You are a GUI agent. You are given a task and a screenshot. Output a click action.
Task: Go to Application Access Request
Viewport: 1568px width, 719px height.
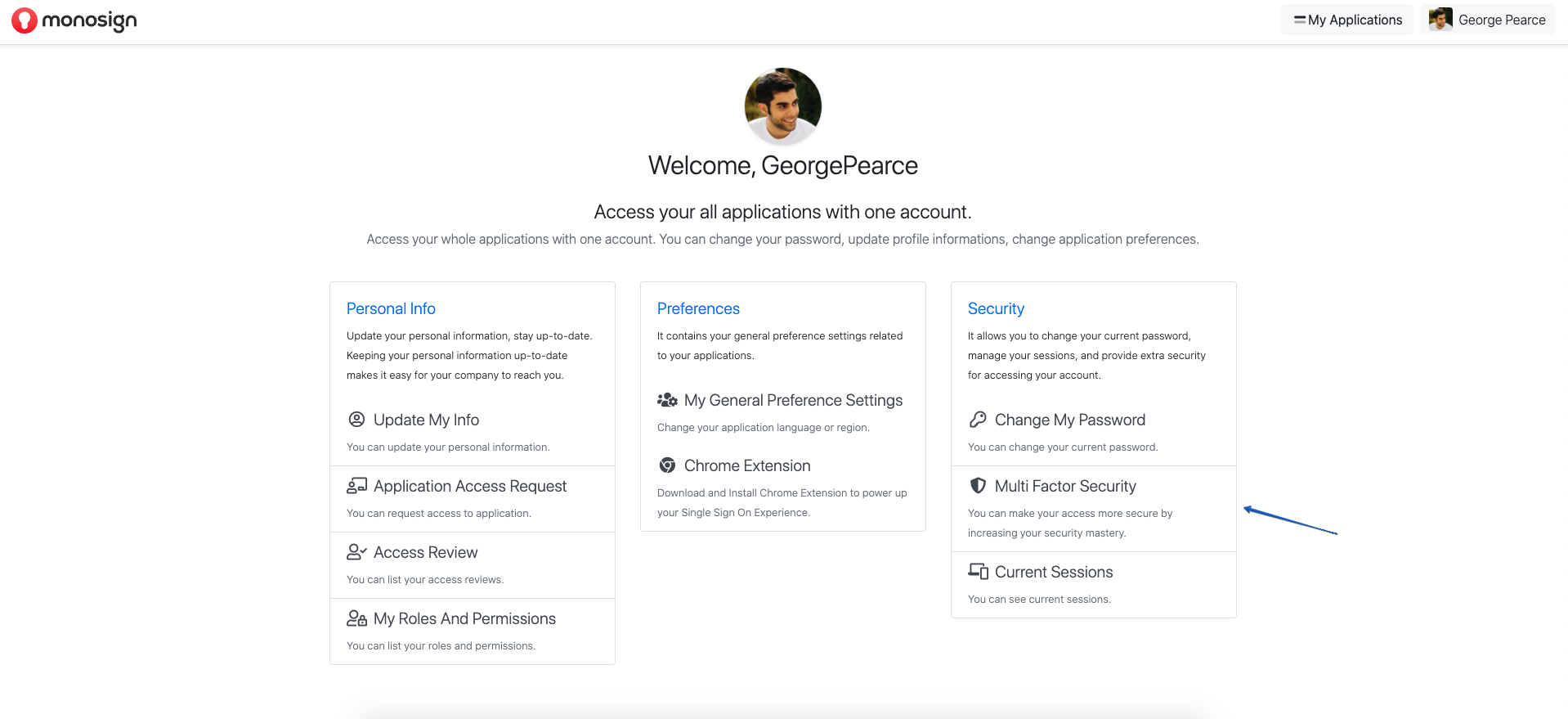(x=470, y=486)
